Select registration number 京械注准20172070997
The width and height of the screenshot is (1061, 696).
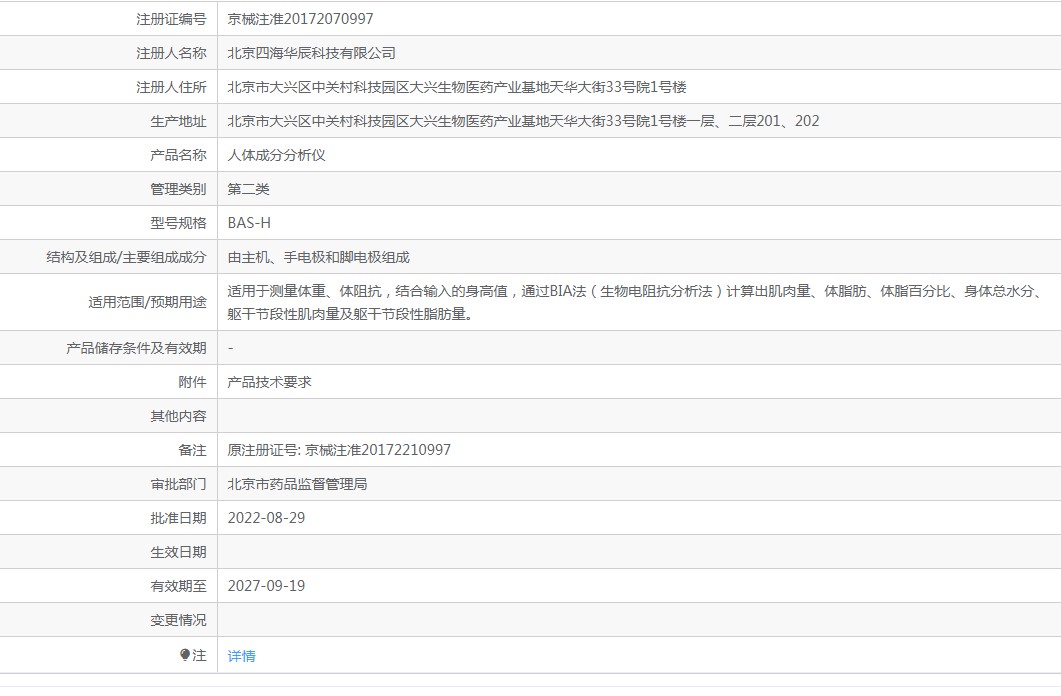[300, 19]
